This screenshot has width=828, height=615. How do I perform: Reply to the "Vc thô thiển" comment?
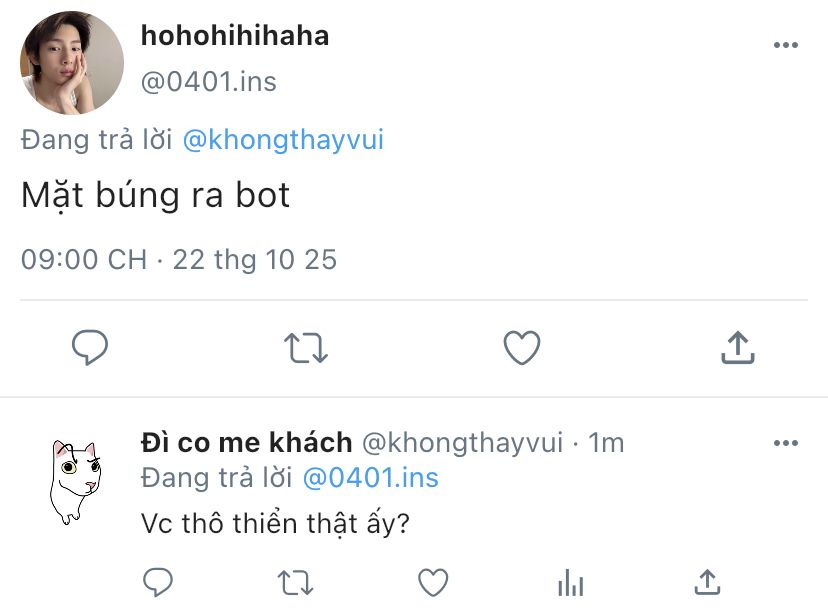tap(158, 581)
